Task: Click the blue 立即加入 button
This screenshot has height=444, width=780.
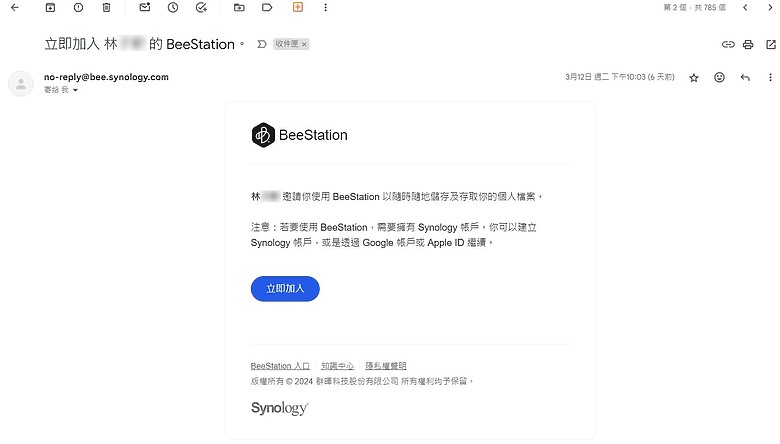Action: (x=285, y=289)
